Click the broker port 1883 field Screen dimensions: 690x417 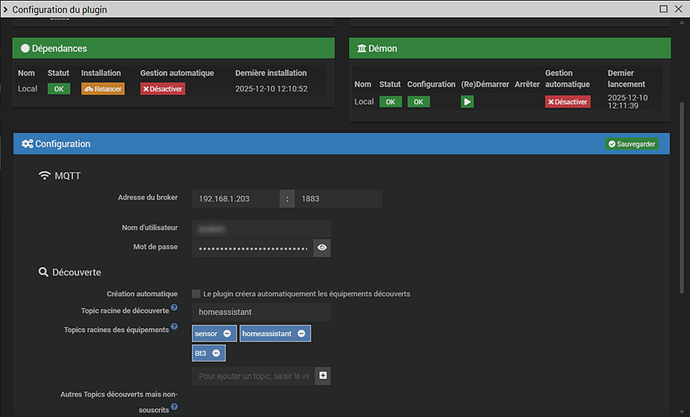338,199
